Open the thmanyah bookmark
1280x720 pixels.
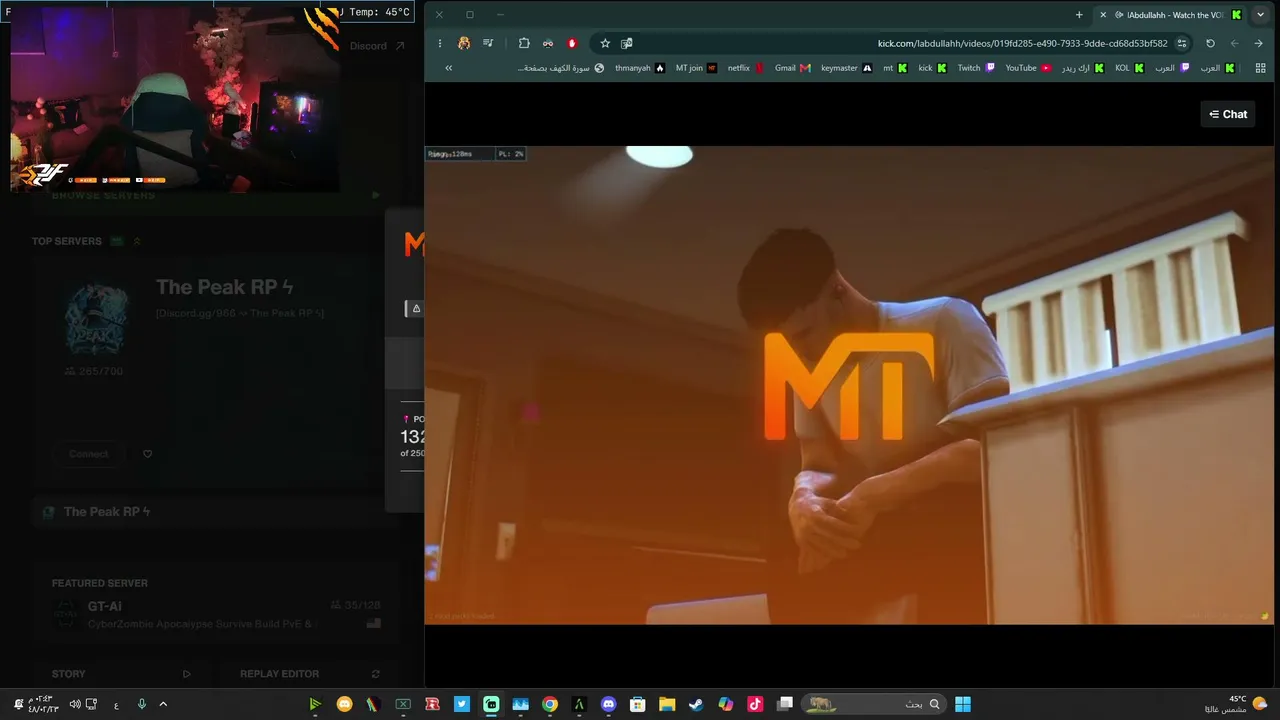click(640, 68)
